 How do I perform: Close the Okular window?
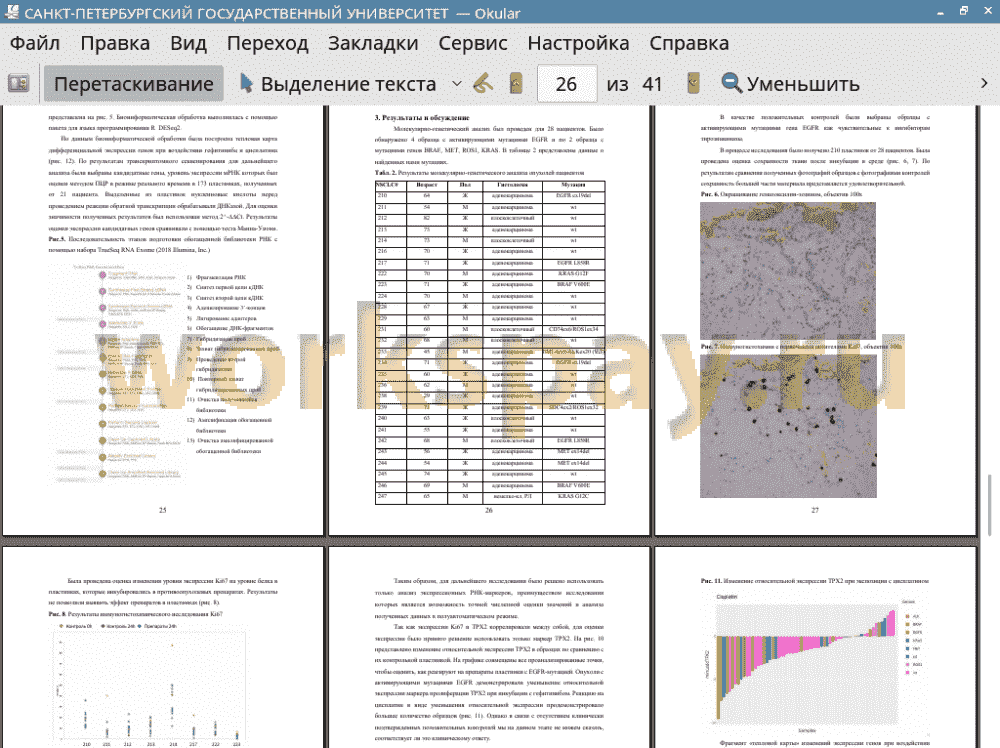[988, 11]
